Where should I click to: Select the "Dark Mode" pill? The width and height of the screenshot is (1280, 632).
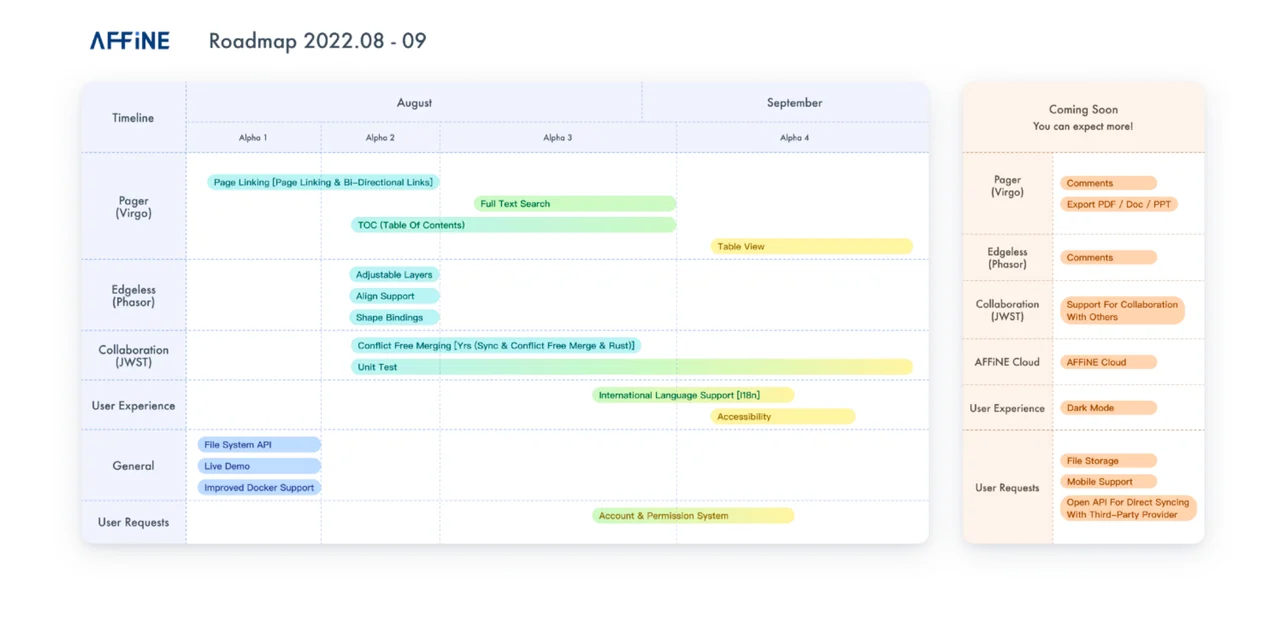(1108, 408)
